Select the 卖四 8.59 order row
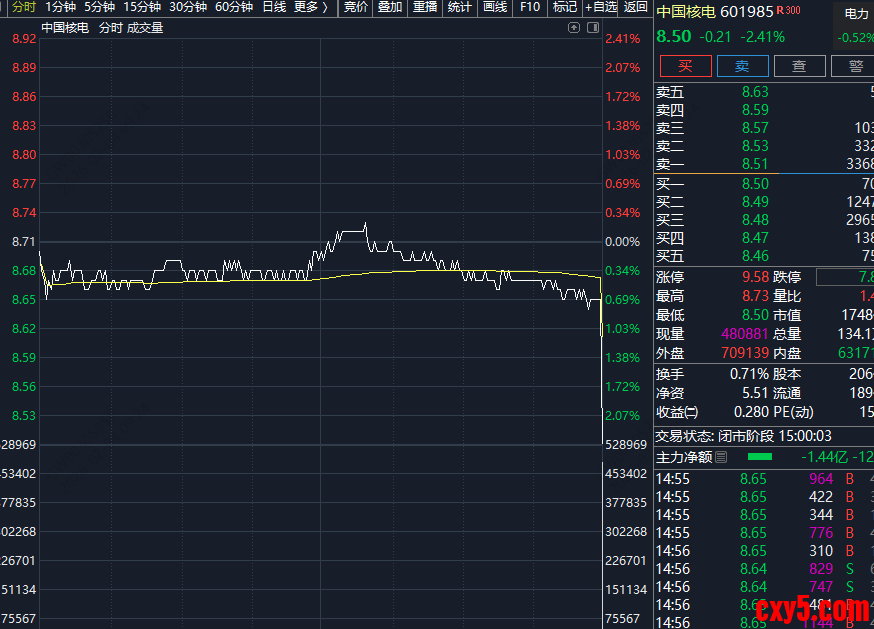This screenshot has width=874, height=629. pos(764,110)
